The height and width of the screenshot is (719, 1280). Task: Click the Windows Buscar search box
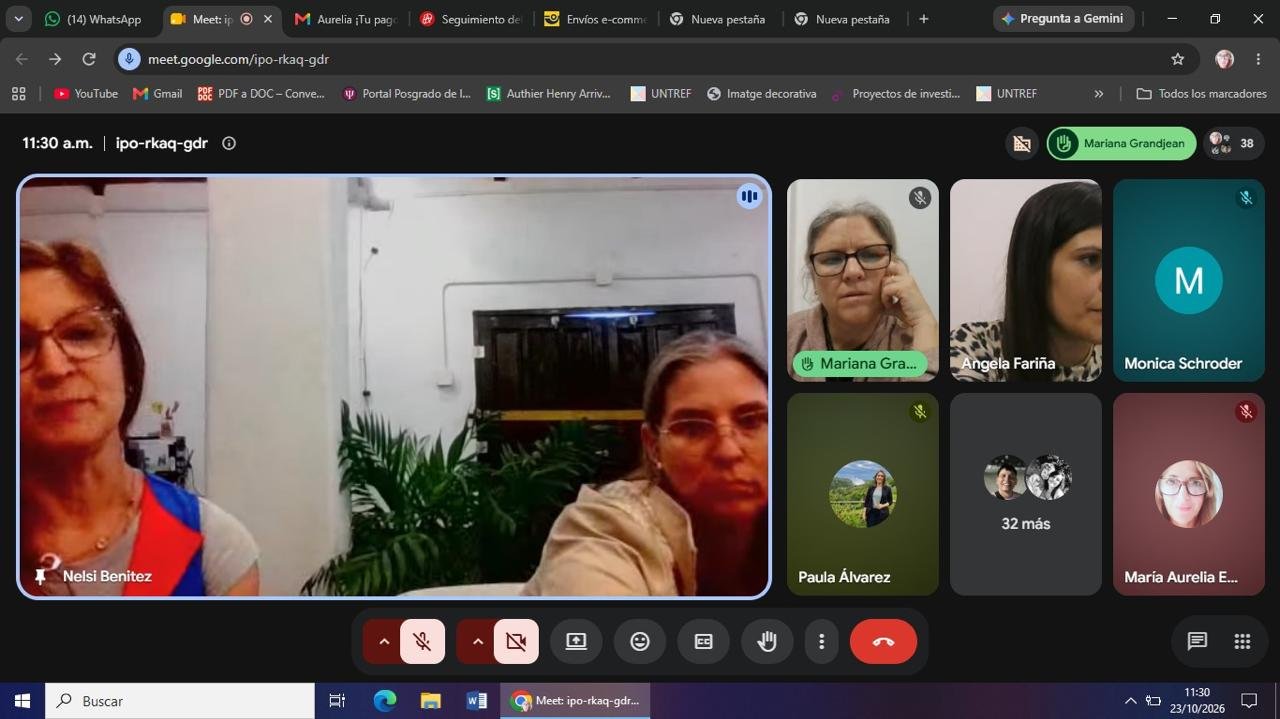(x=180, y=701)
